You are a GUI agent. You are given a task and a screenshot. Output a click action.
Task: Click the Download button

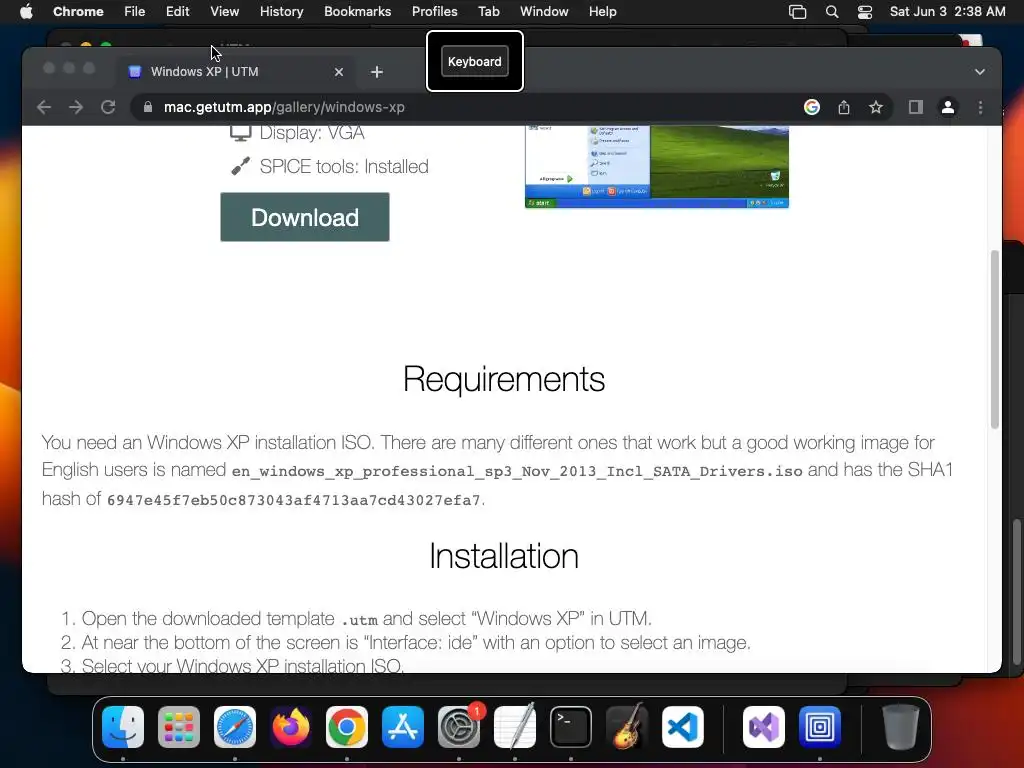[304, 217]
